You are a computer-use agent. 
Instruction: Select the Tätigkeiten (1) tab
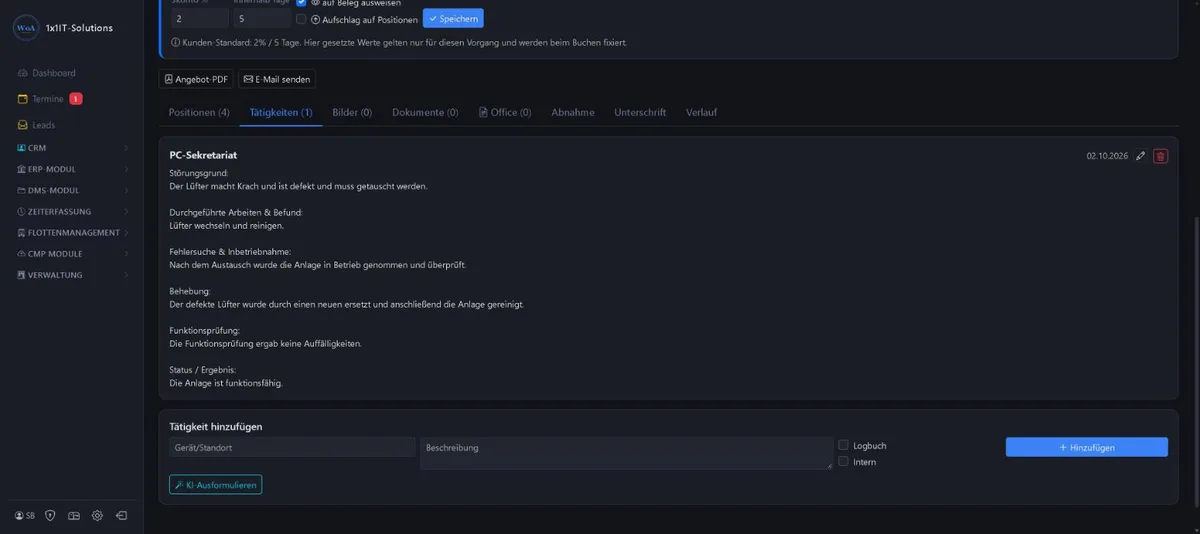pyautogui.click(x=281, y=112)
